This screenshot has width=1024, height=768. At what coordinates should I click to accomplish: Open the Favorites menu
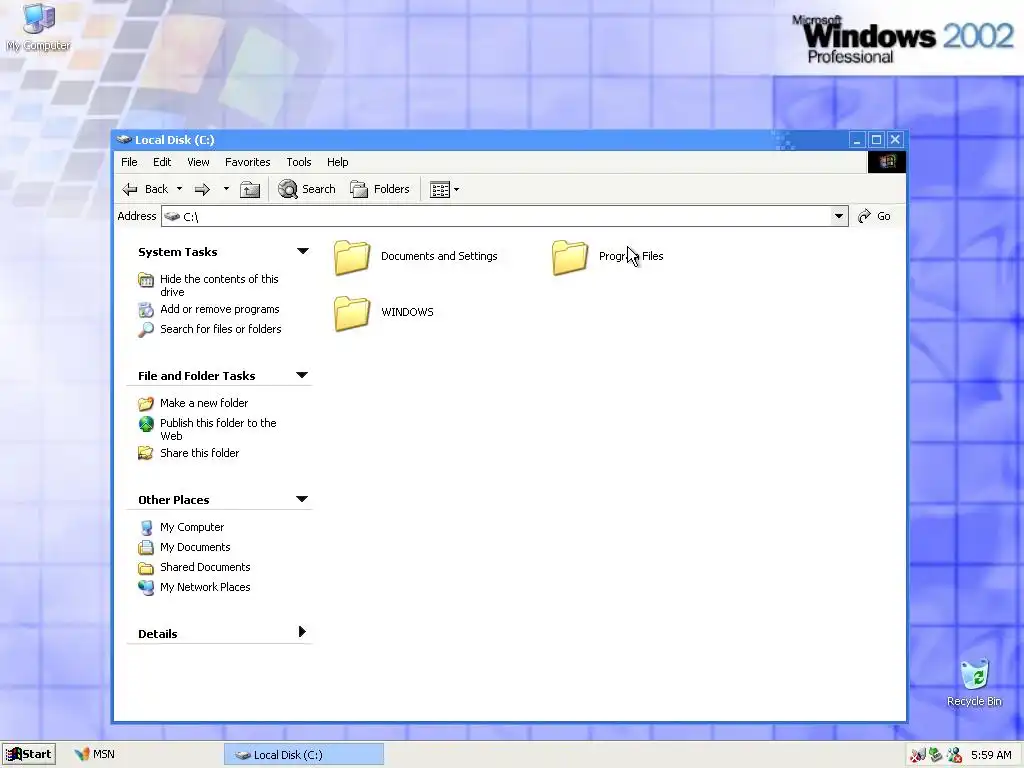pyautogui.click(x=248, y=162)
